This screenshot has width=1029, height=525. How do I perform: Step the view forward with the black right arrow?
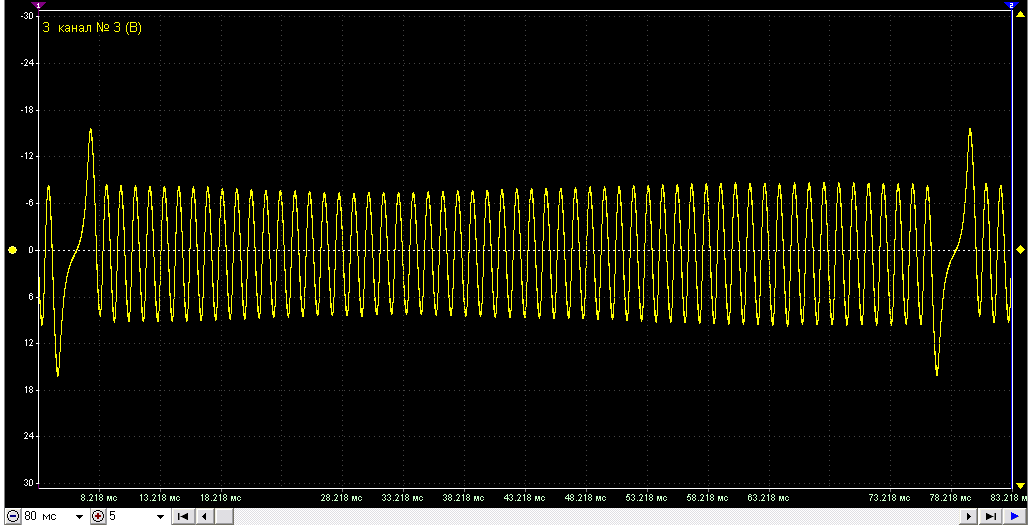969,516
